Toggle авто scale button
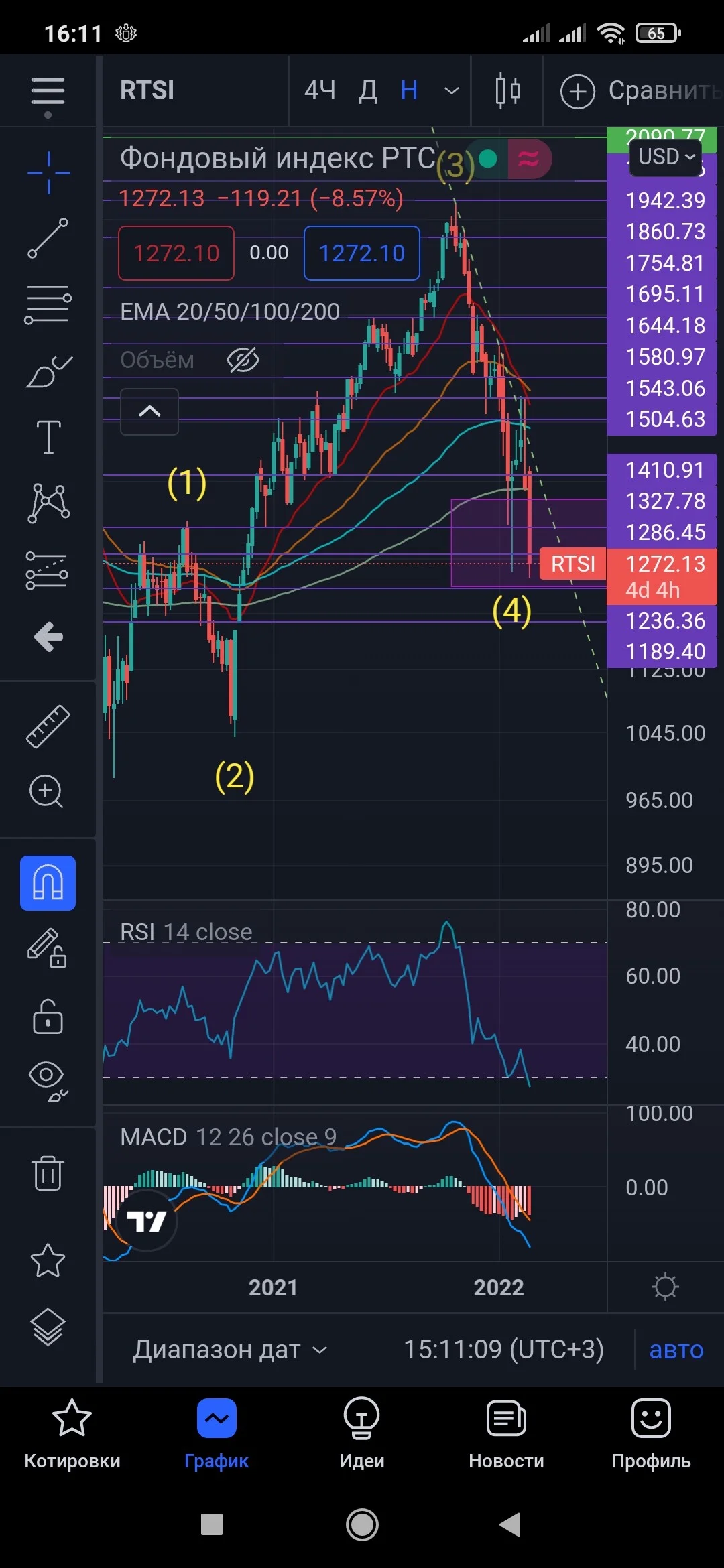 (676, 1349)
